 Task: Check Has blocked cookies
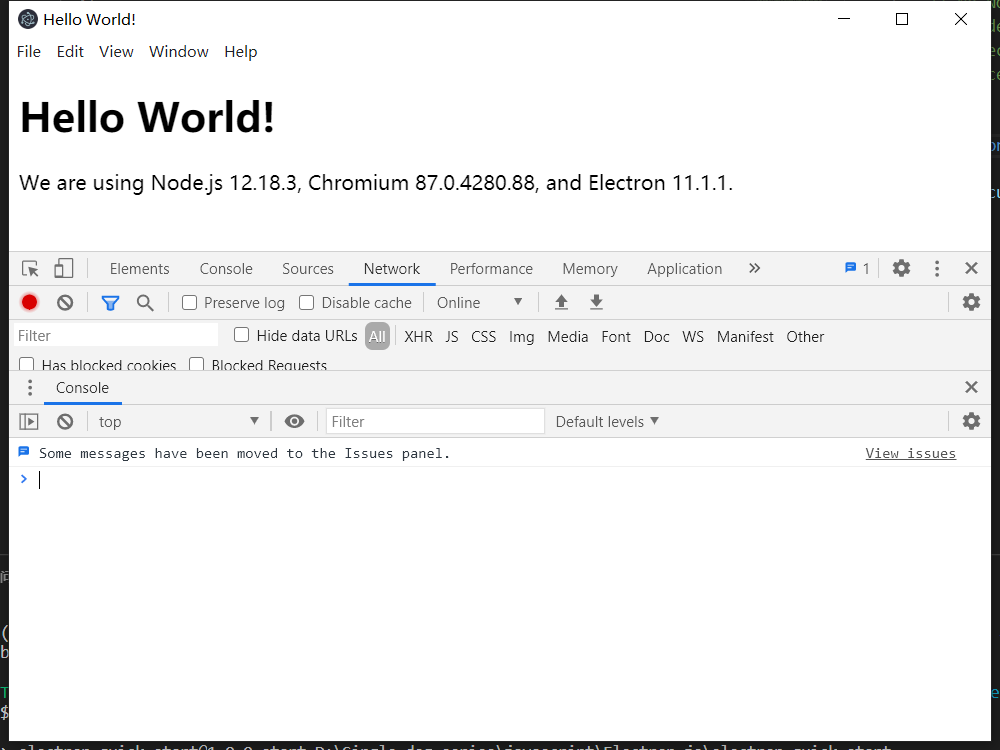27,364
